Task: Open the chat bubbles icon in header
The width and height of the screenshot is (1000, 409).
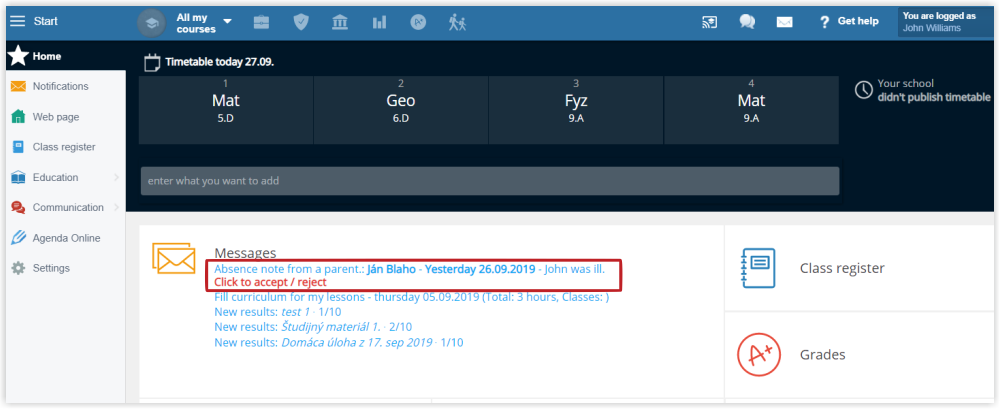Action: point(747,22)
